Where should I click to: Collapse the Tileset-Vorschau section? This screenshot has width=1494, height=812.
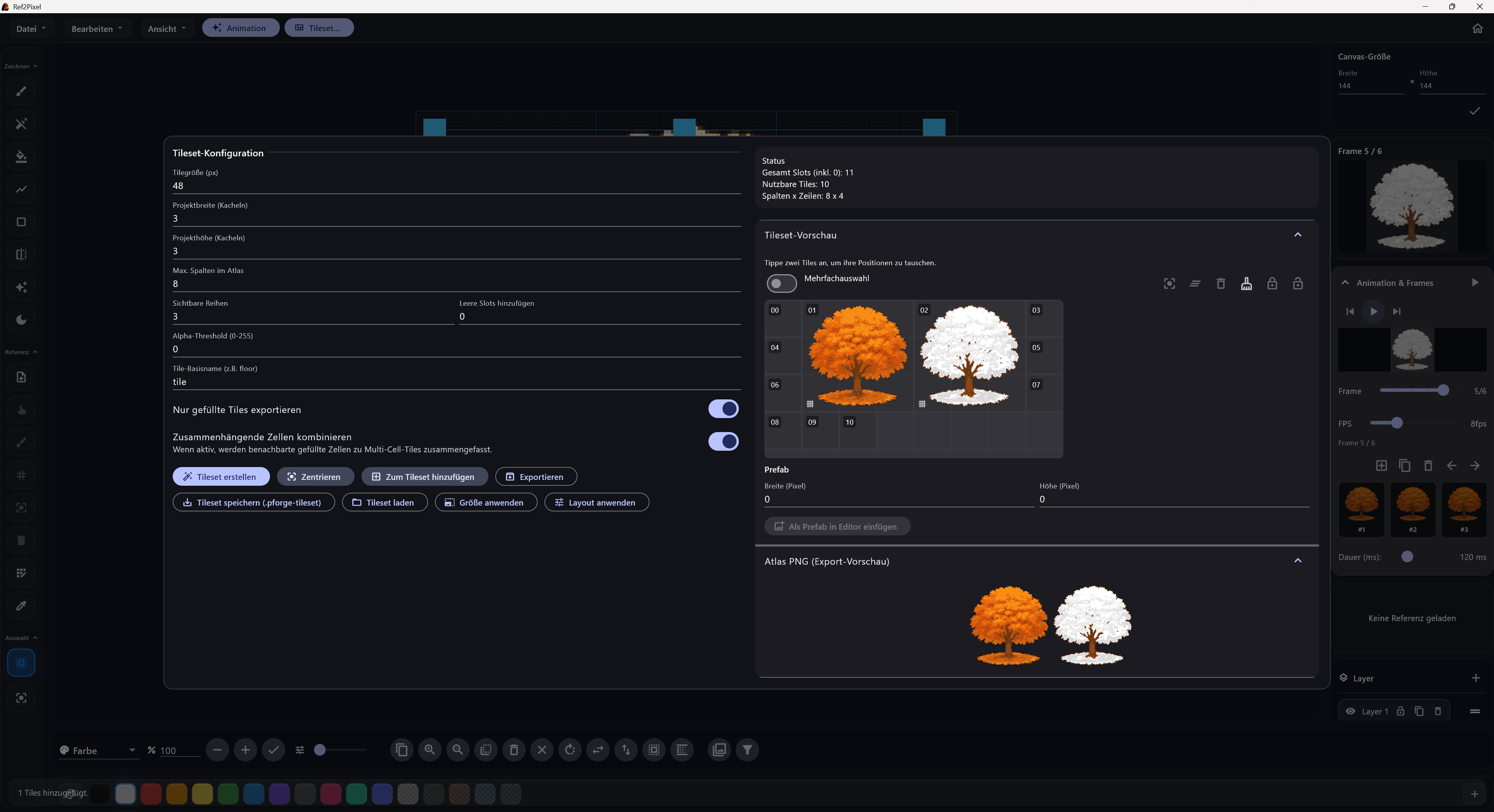click(1298, 235)
